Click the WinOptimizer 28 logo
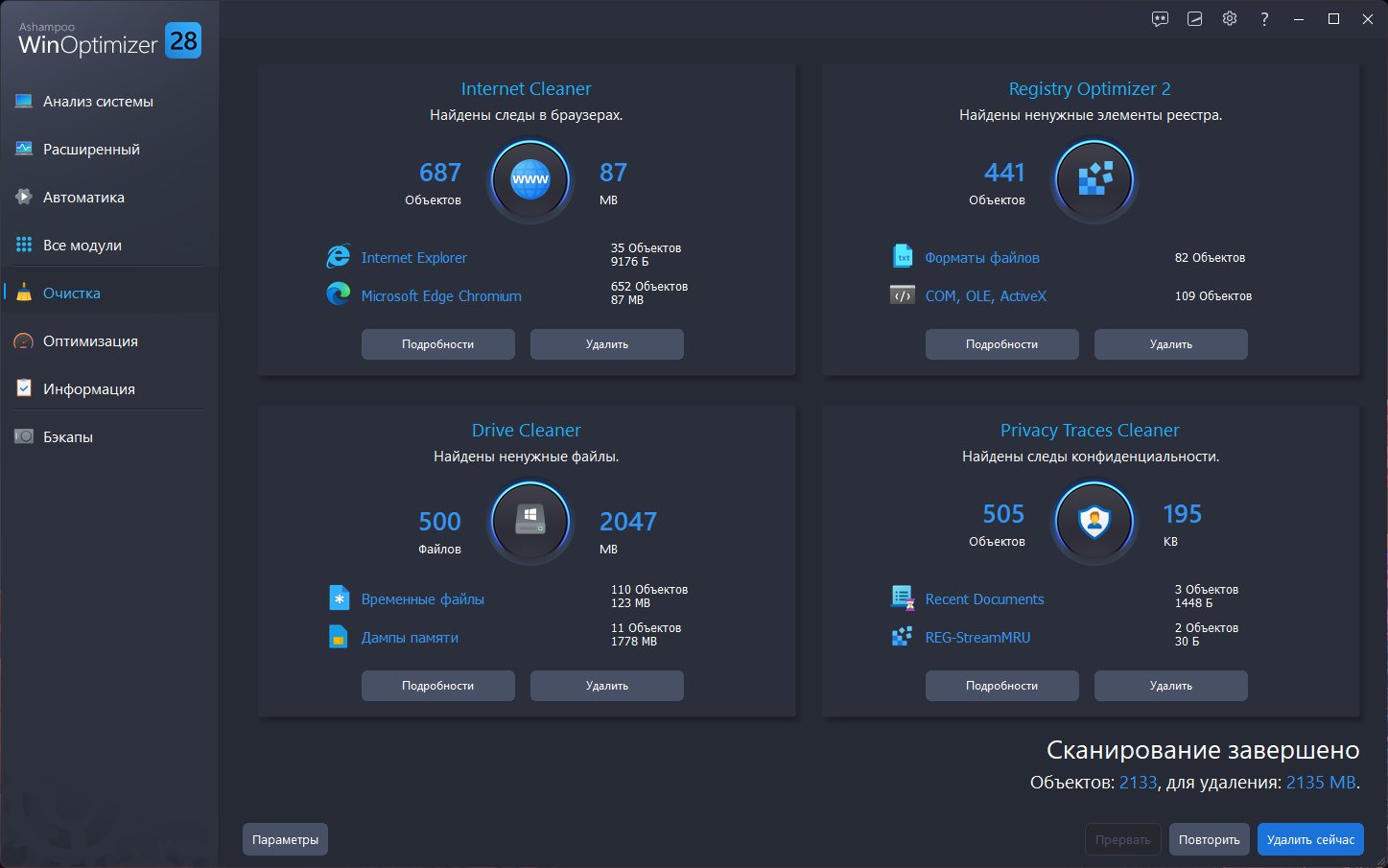This screenshot has width=1388, height=868. pyautogui.click(x=110, y=39)
